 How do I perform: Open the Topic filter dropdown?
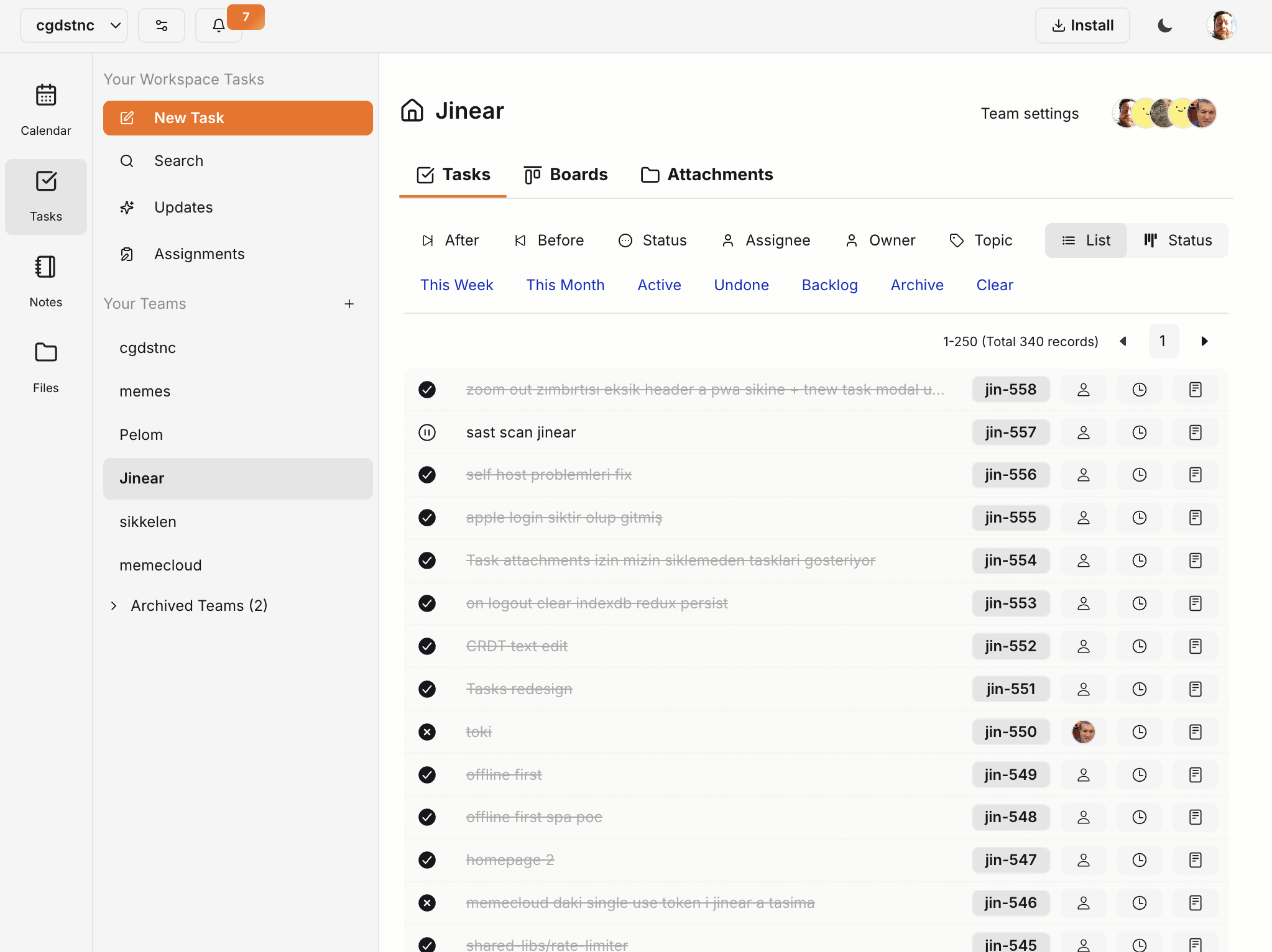click(x=982, y=240)
